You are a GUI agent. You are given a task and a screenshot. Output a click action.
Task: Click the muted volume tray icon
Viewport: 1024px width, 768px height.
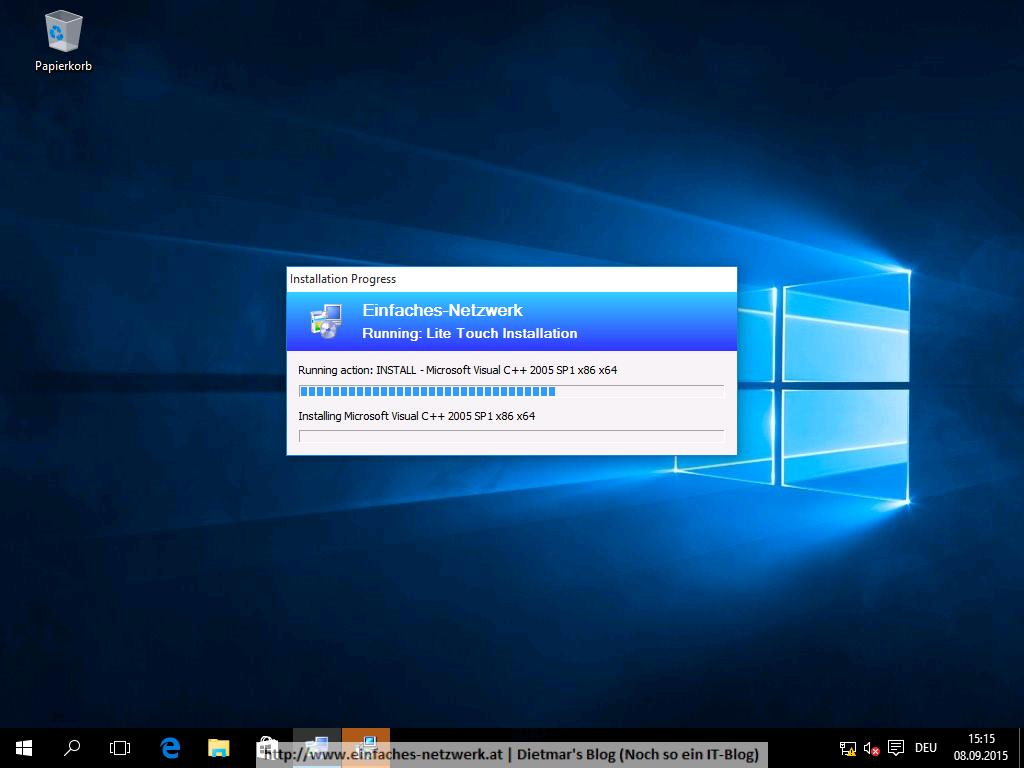point(871,748)
